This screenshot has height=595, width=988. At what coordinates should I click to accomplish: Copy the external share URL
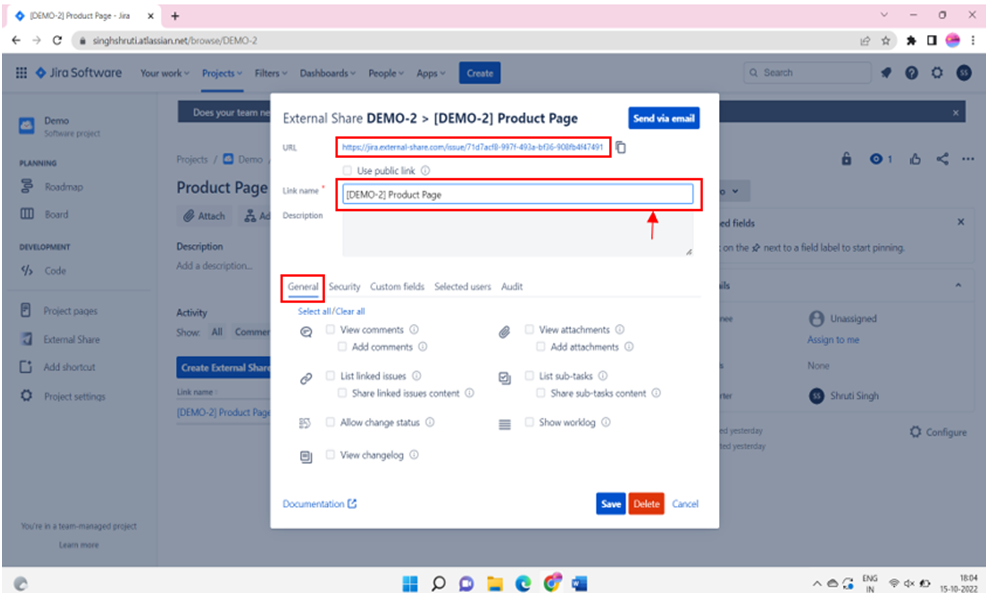coord(621,147)
